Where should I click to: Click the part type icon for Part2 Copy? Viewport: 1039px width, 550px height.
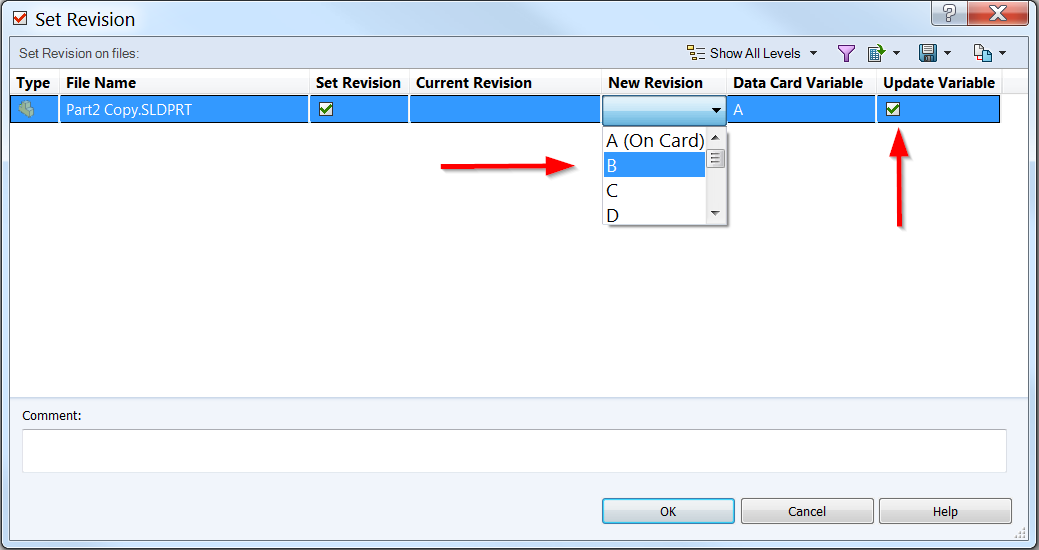27,109
